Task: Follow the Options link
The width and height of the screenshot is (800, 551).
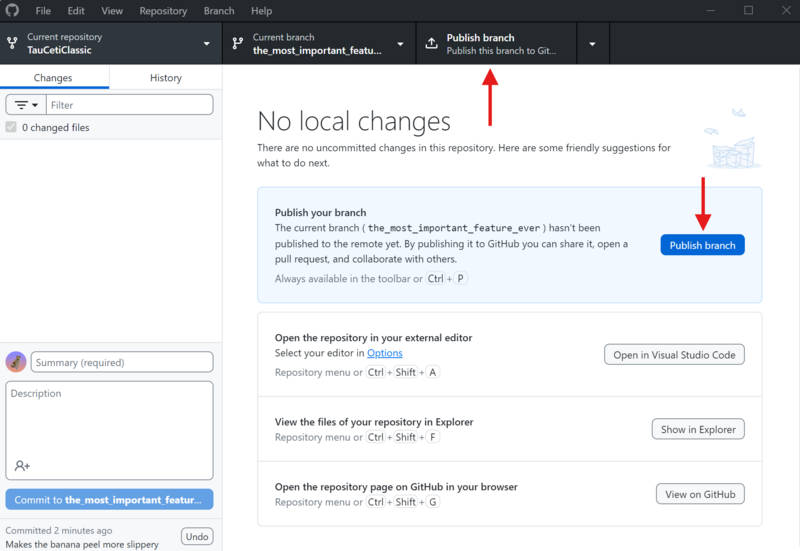Action: click(x=384, y=353)
